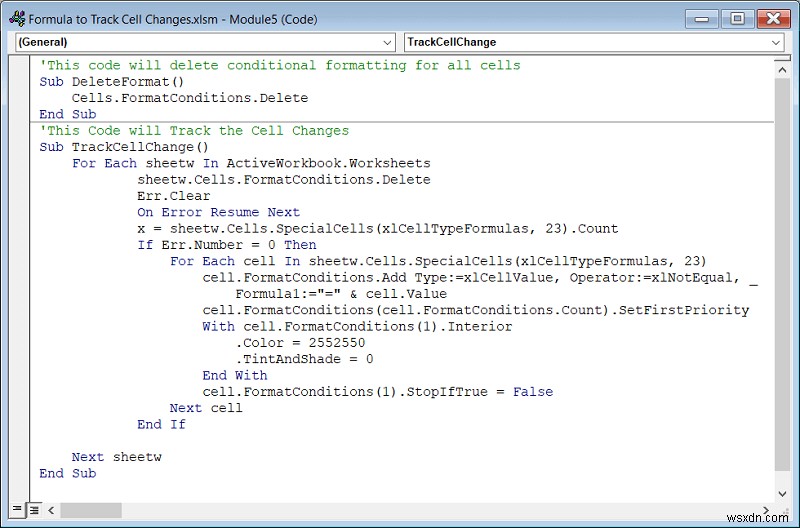The height and width of the screenshot is (528, 800).
Task: Click 'With cell.FormatConditions(1).Interior' line
Action: point(357,326)
